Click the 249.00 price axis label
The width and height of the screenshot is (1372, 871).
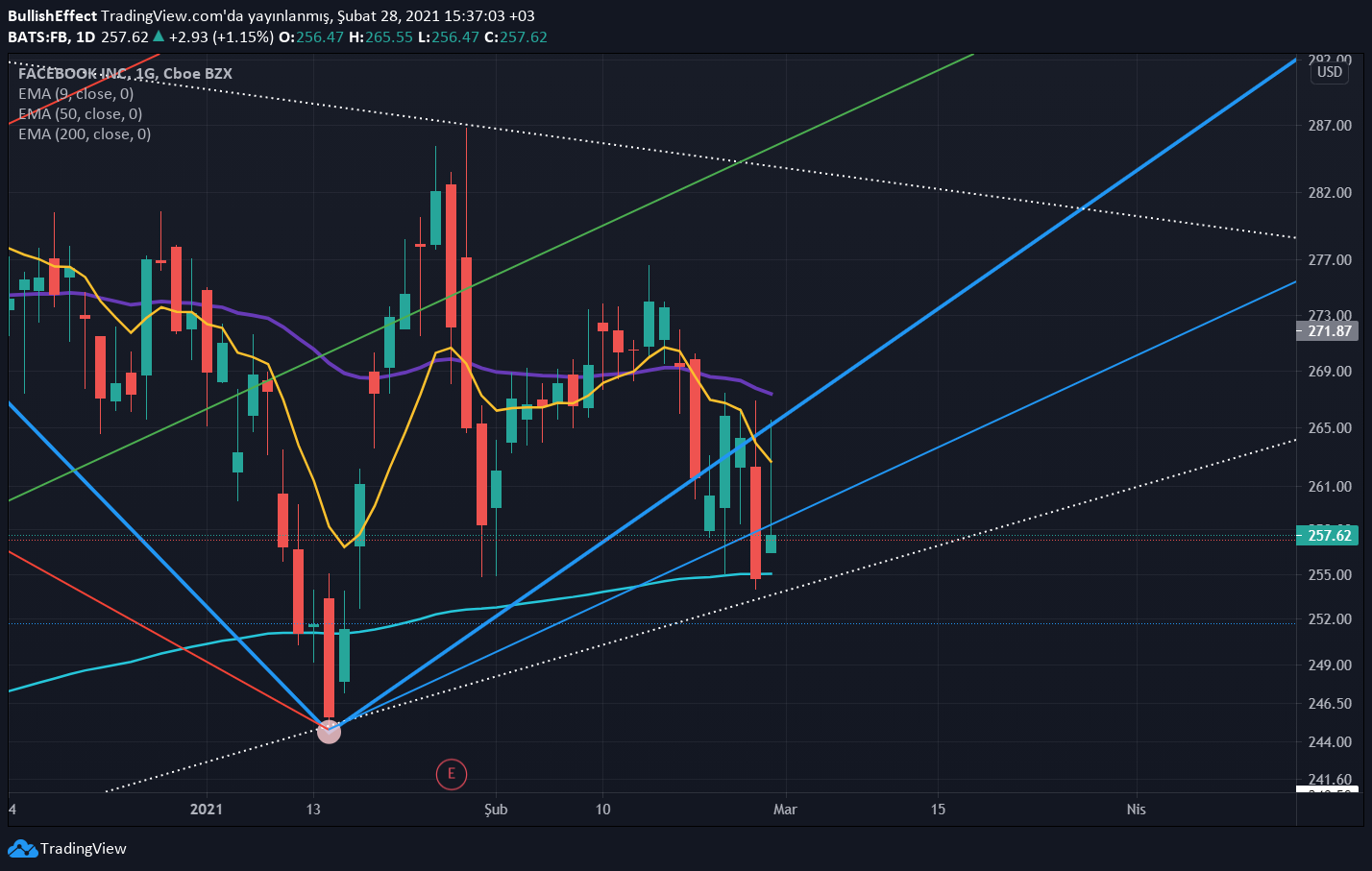pyautogui.click(x=1330, y=665)
